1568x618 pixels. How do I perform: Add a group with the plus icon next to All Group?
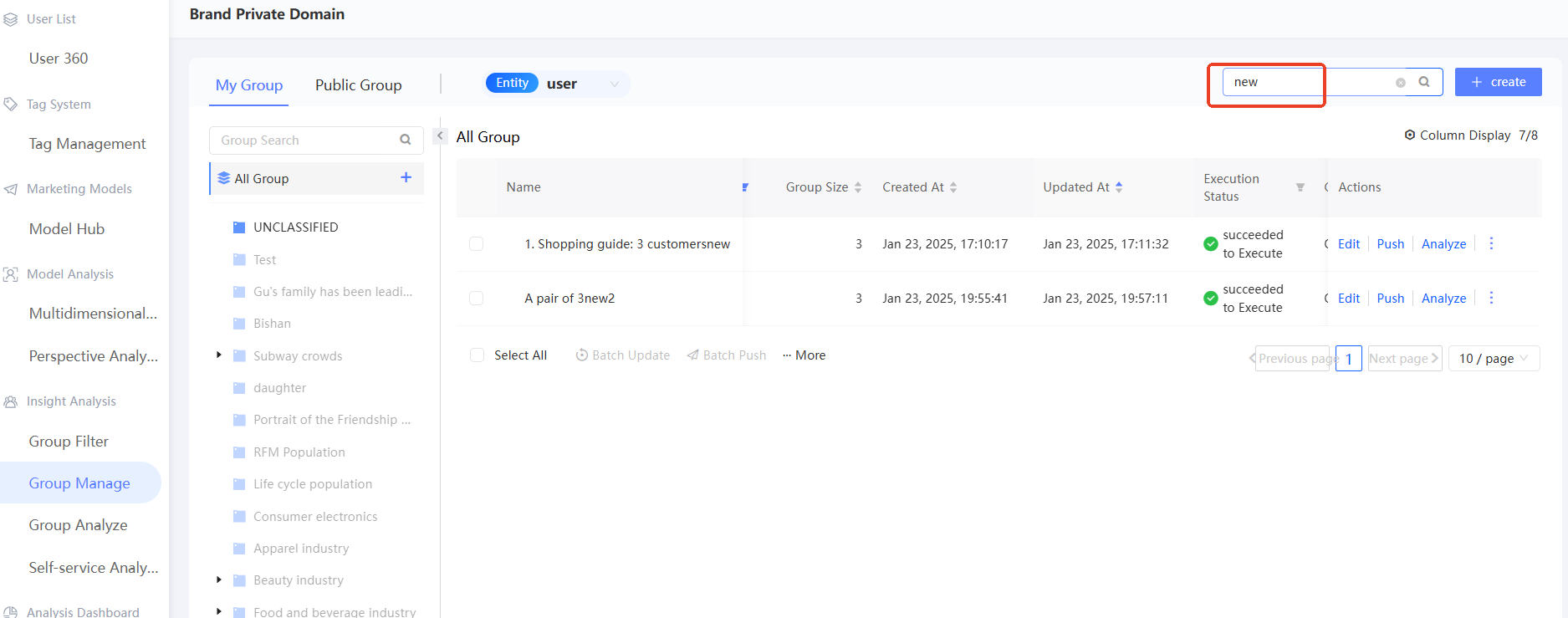(406, 177)
